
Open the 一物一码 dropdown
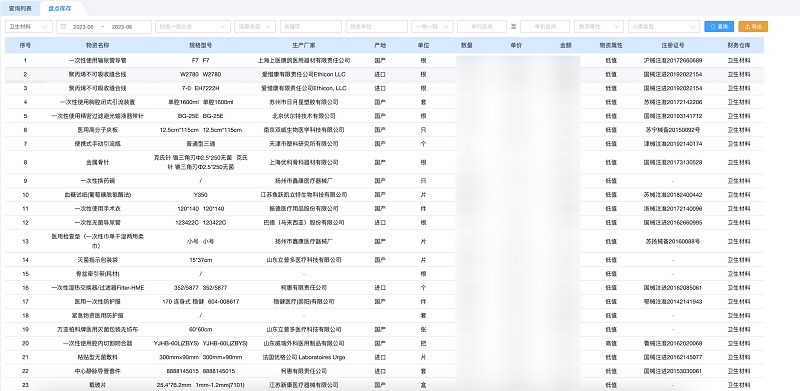(432, 27)
